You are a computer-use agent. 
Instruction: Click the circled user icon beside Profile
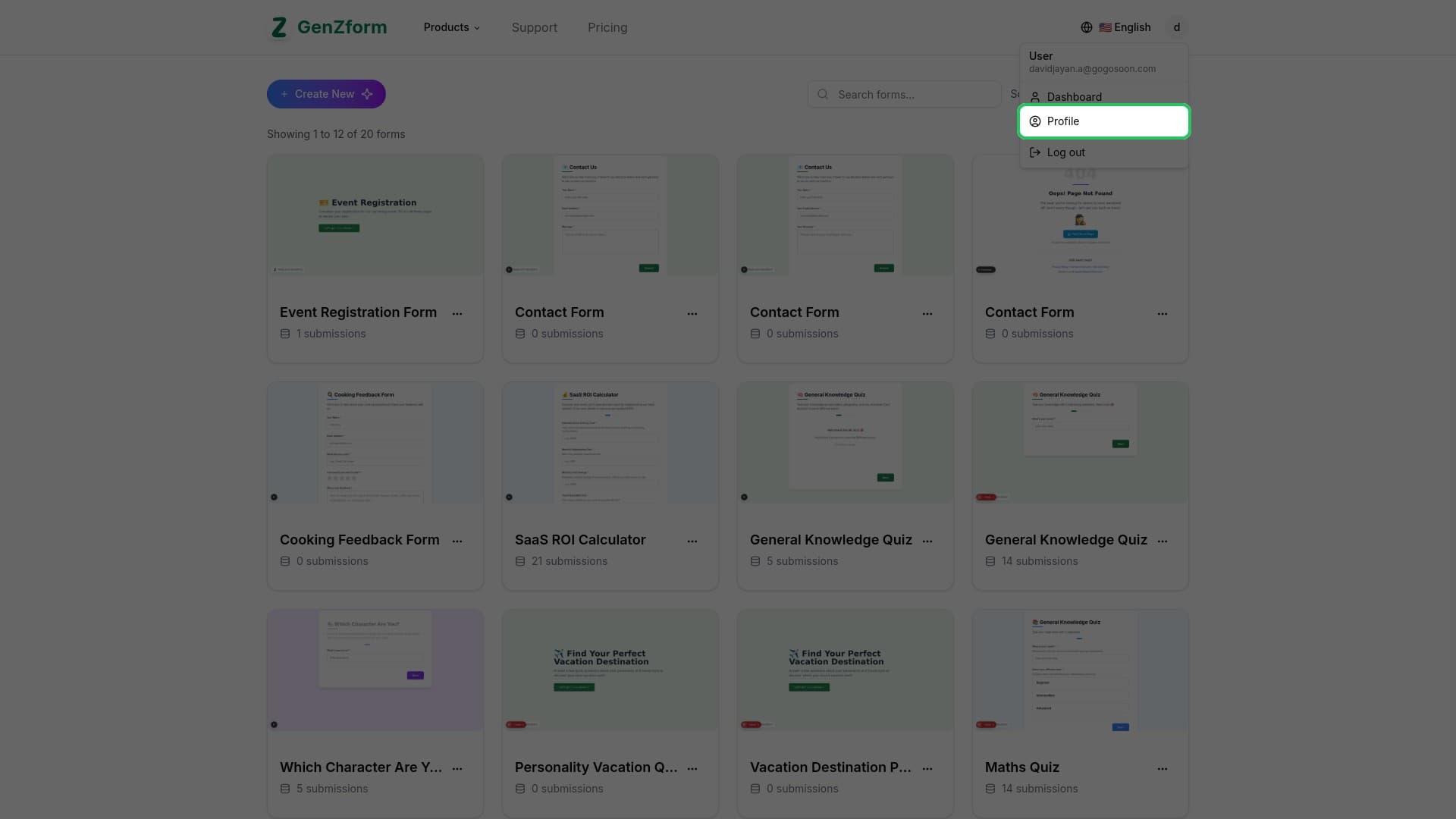[x=1035, y=121]
